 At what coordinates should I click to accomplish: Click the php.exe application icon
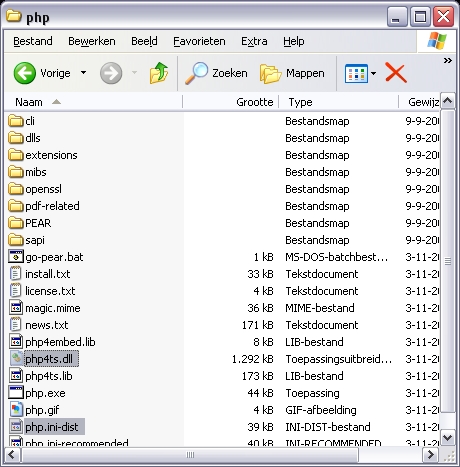click(16, 393)
